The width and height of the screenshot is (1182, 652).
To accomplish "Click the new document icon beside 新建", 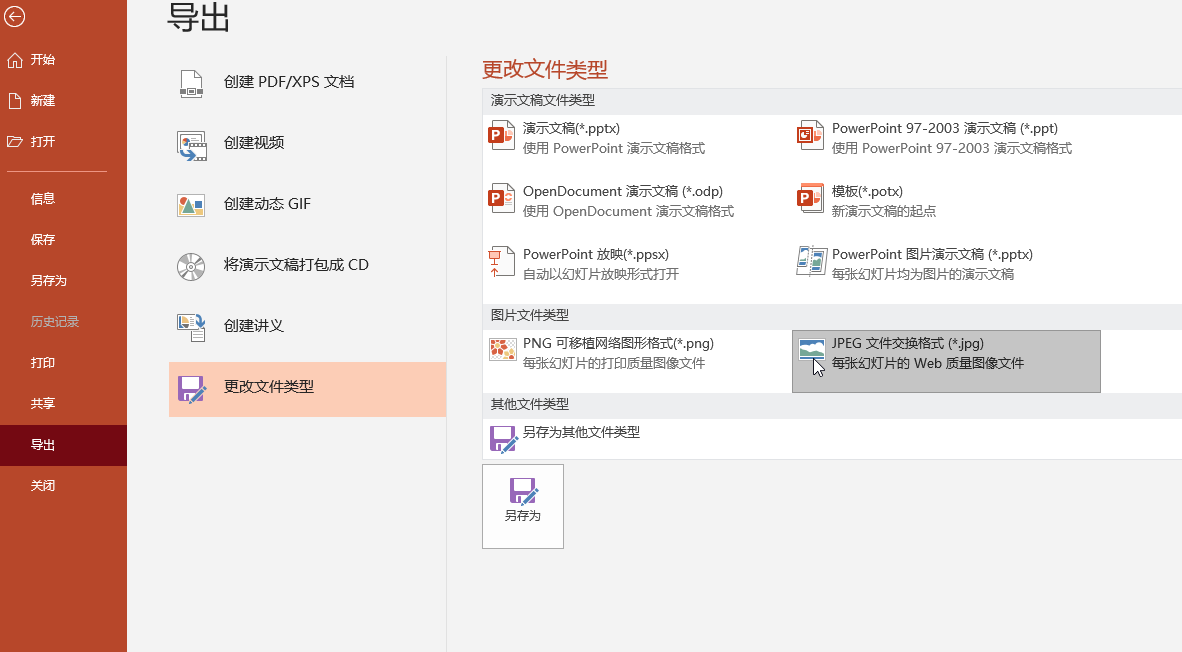I will pyautogui.click(x=14, y=101).
